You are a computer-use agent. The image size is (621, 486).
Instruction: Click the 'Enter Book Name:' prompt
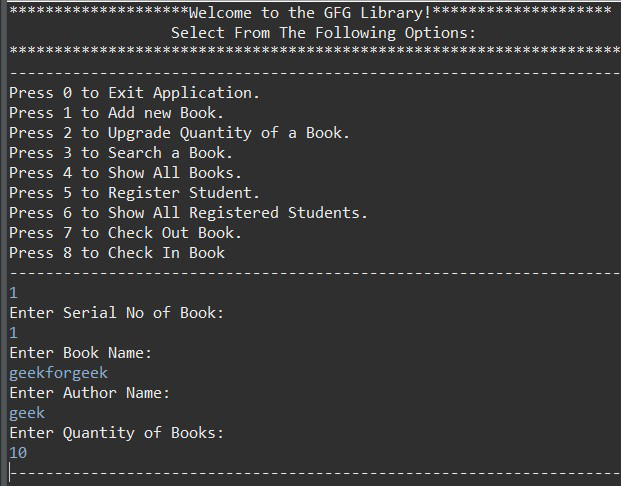81,353
